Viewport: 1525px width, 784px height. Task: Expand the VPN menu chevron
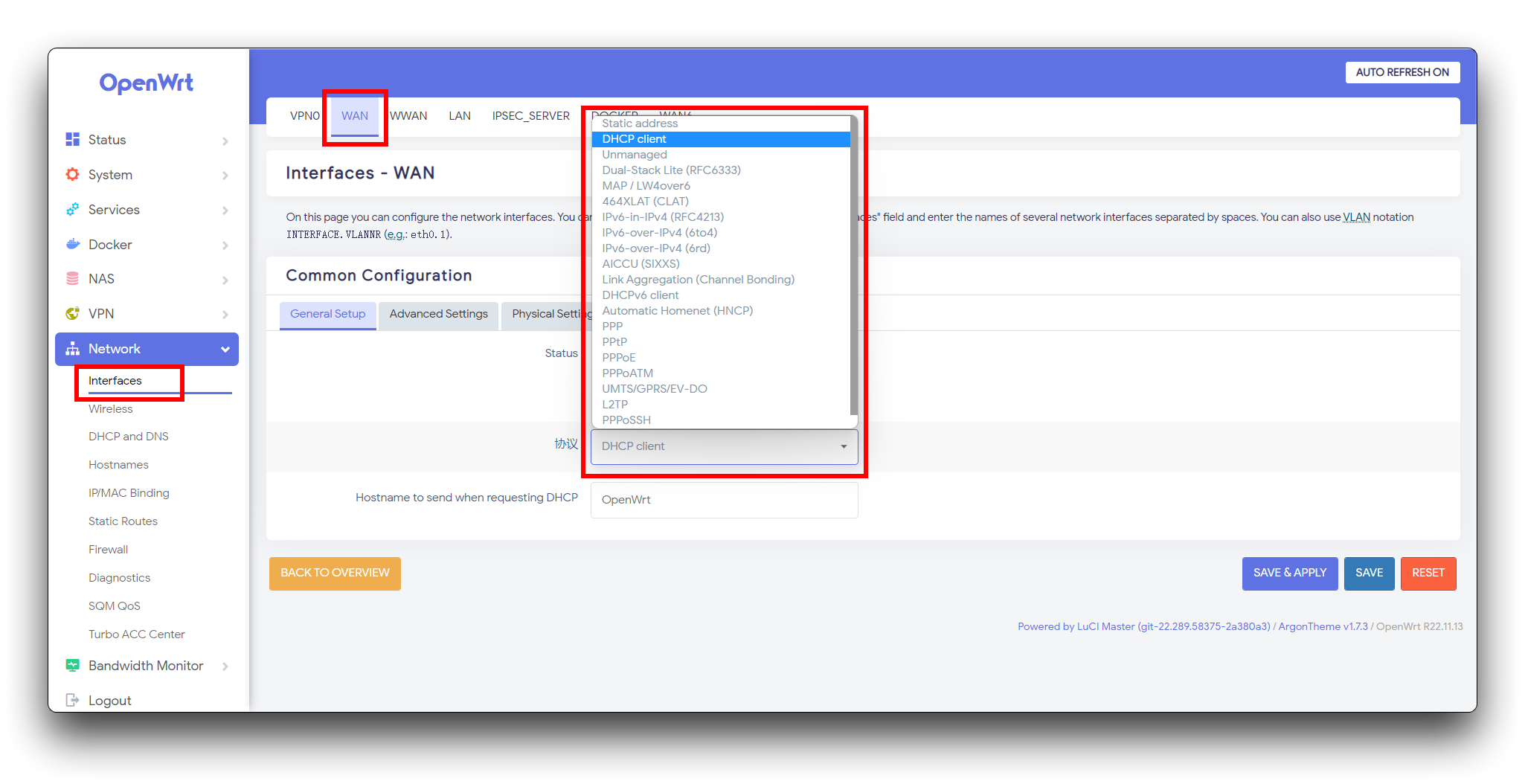pos(225,315)
